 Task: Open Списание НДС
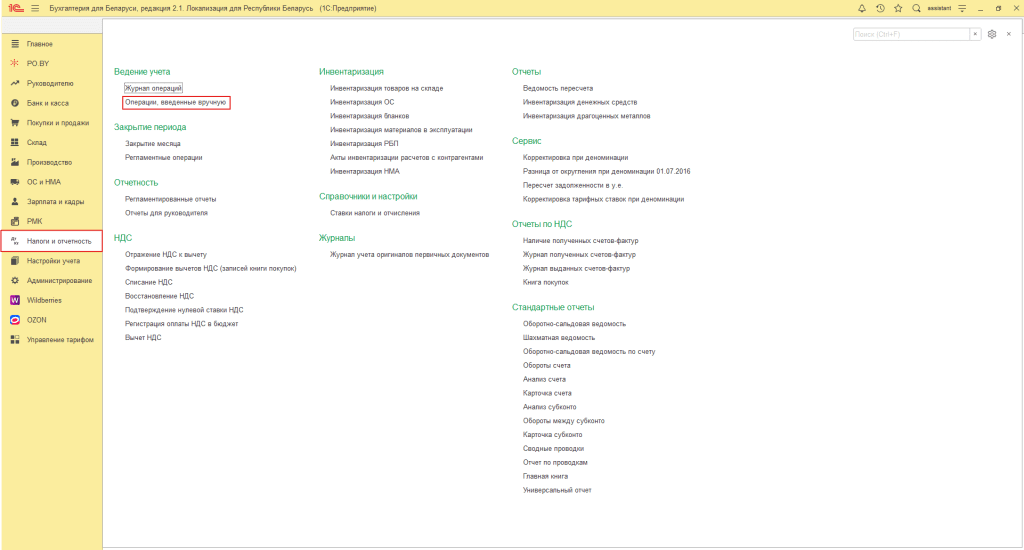click(148, 282)
